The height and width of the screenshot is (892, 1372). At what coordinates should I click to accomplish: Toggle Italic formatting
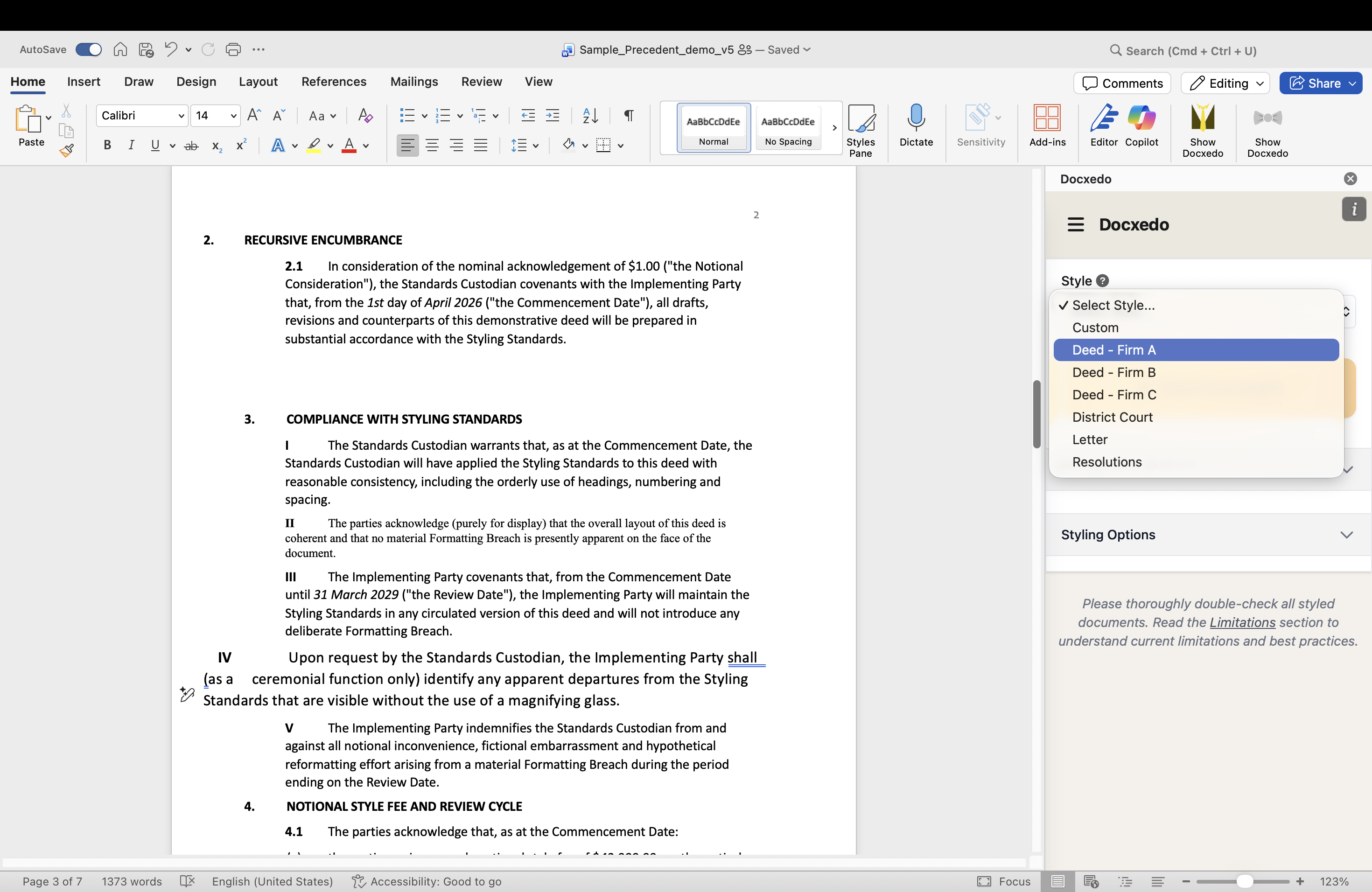click(x=131, y=146)
